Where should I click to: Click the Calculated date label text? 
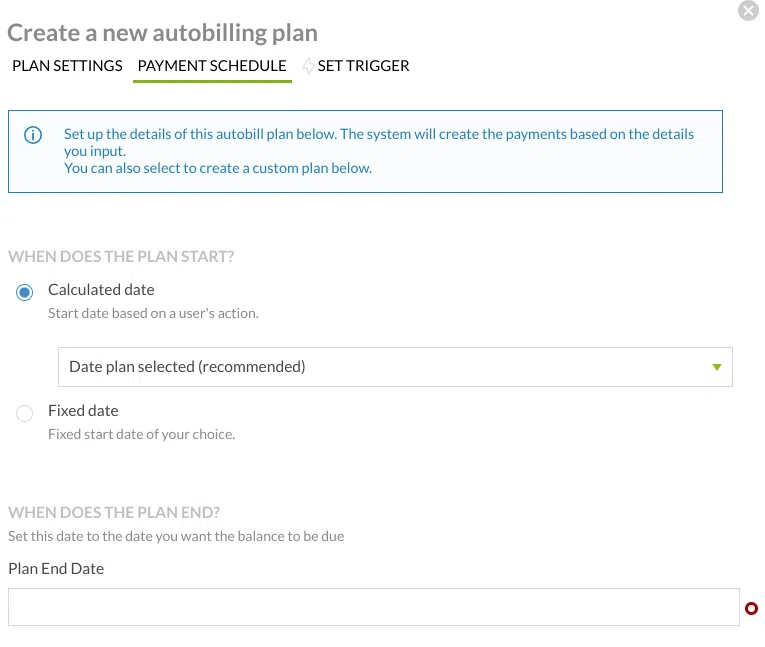click(x=101, y=290)
